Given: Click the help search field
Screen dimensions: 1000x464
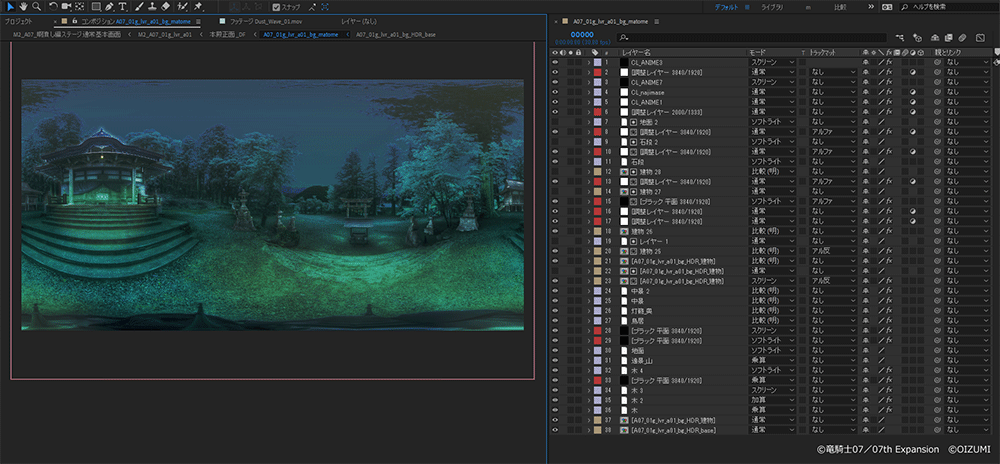Looking at the screenshot, I should 942,7.
